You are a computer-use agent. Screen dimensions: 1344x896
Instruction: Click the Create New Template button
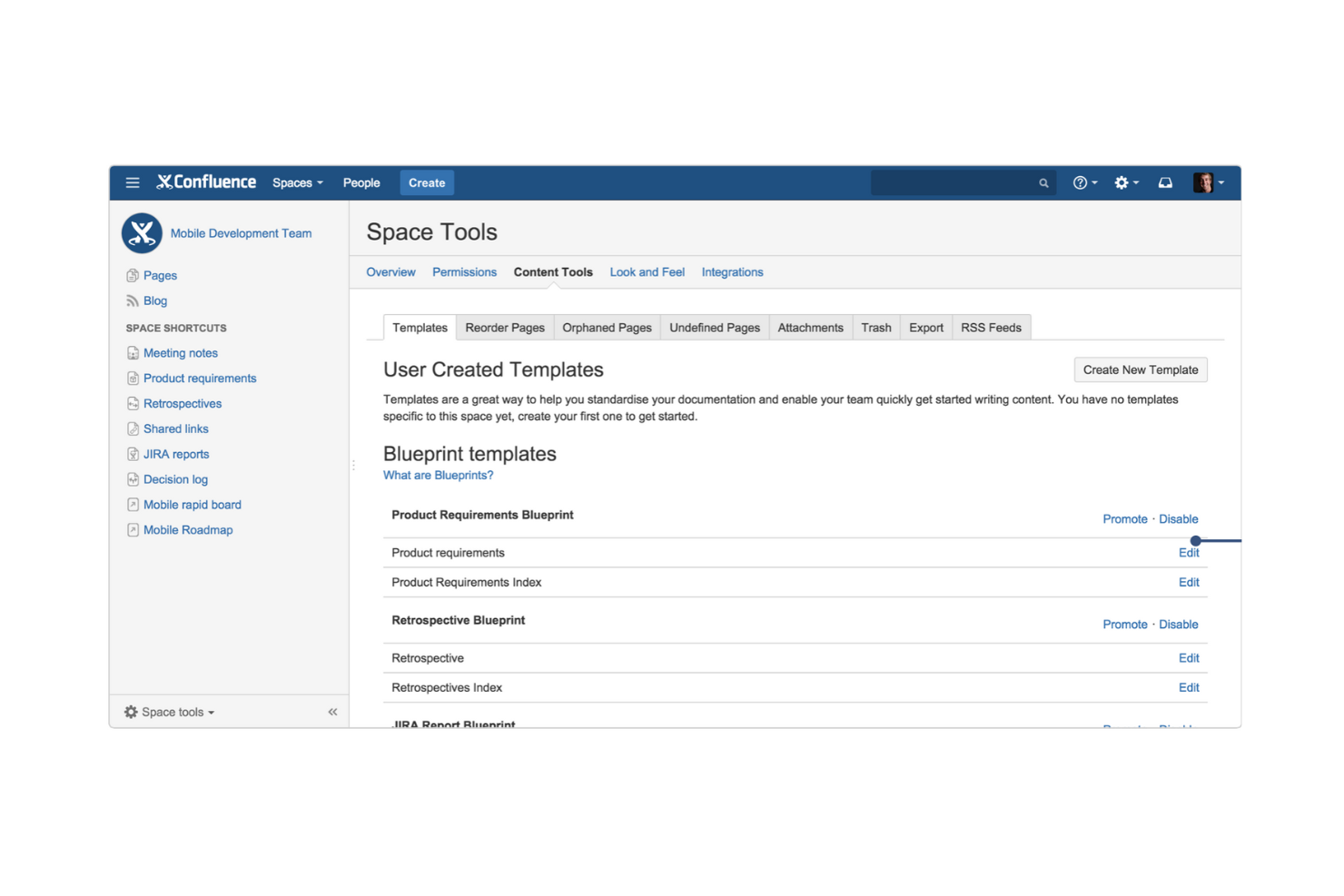(1141, 369)
